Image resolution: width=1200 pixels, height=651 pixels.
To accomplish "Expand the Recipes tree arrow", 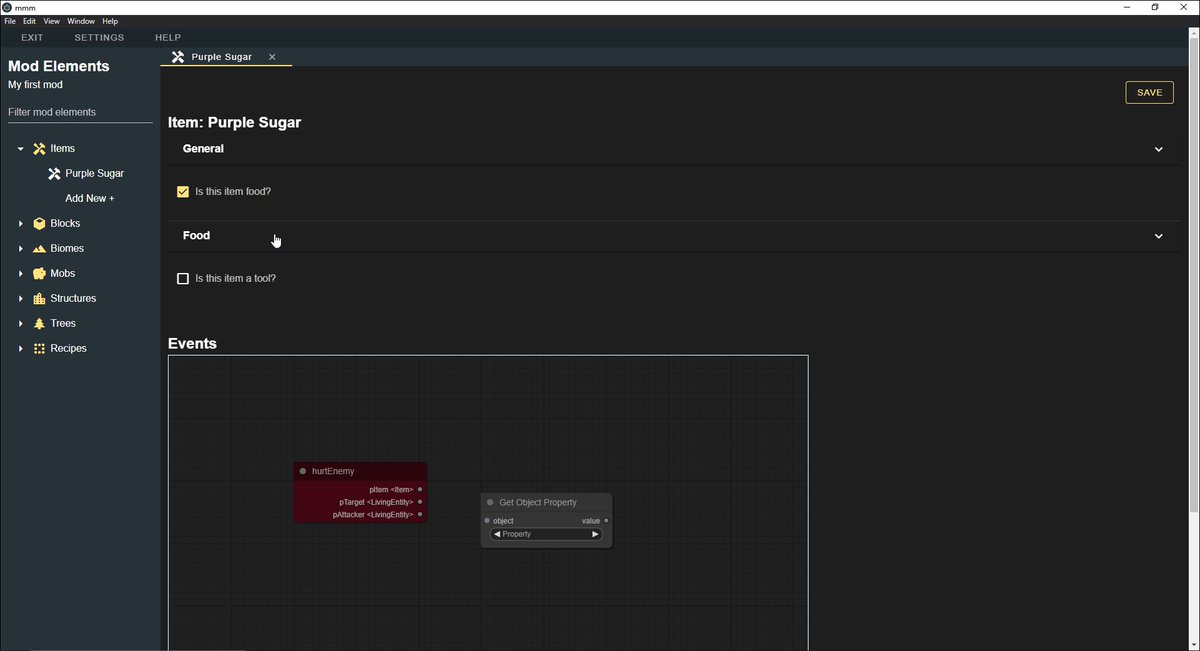I will click(21, 349).
